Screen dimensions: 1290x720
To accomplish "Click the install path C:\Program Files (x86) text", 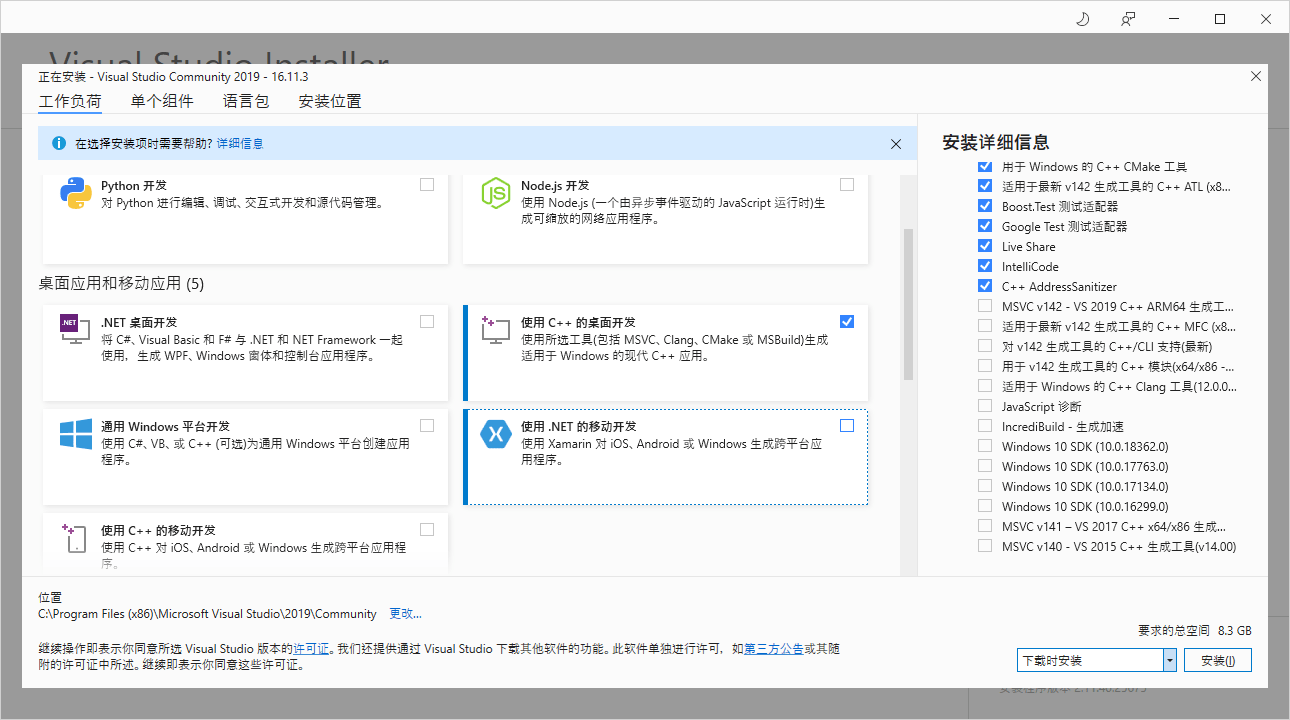I will 207,614.
